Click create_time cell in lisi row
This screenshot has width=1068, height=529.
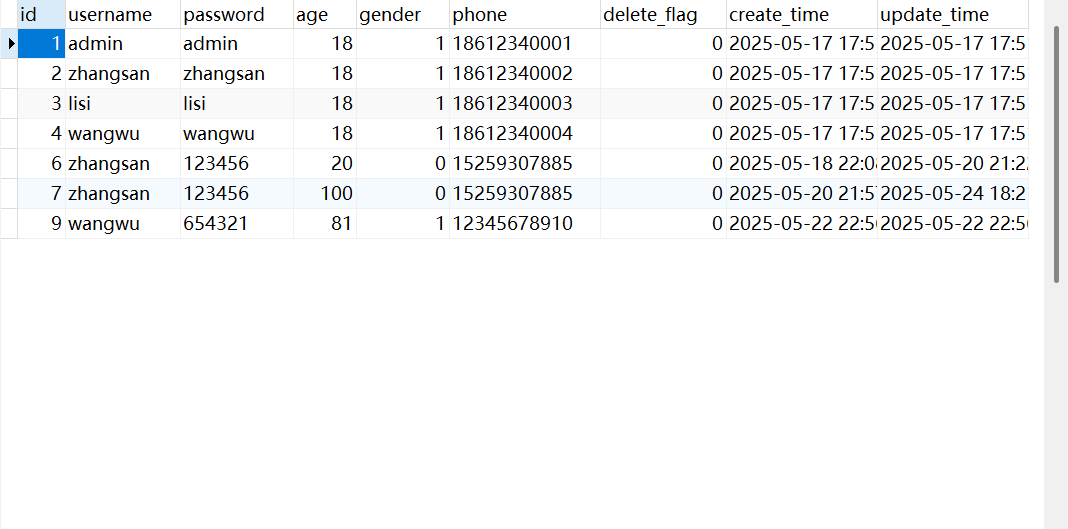click(802, 103)
